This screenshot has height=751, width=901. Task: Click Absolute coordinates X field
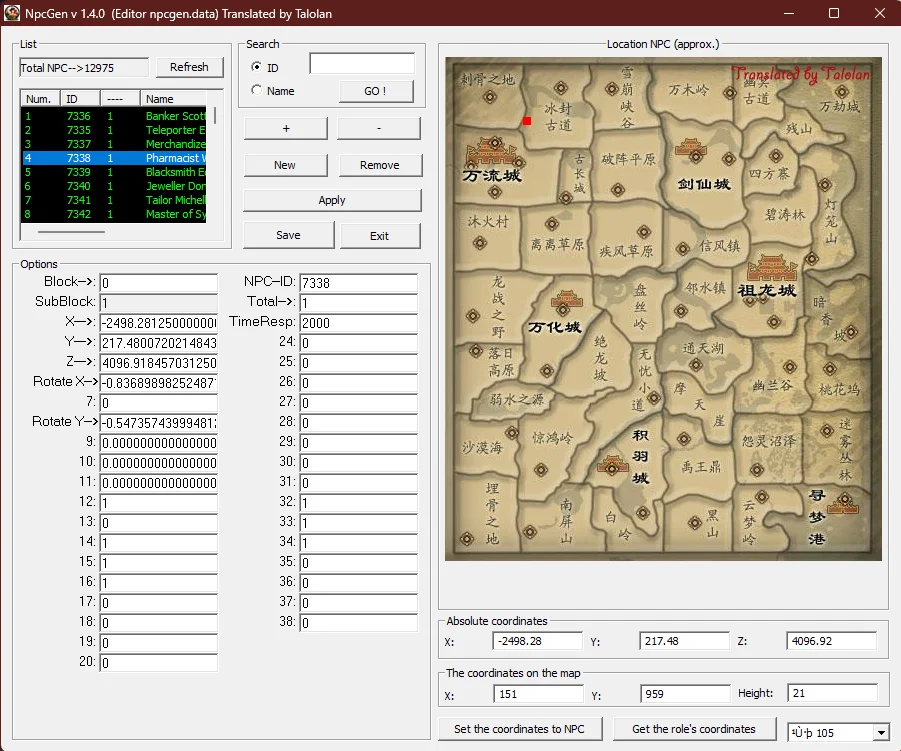tap(538, 641)
